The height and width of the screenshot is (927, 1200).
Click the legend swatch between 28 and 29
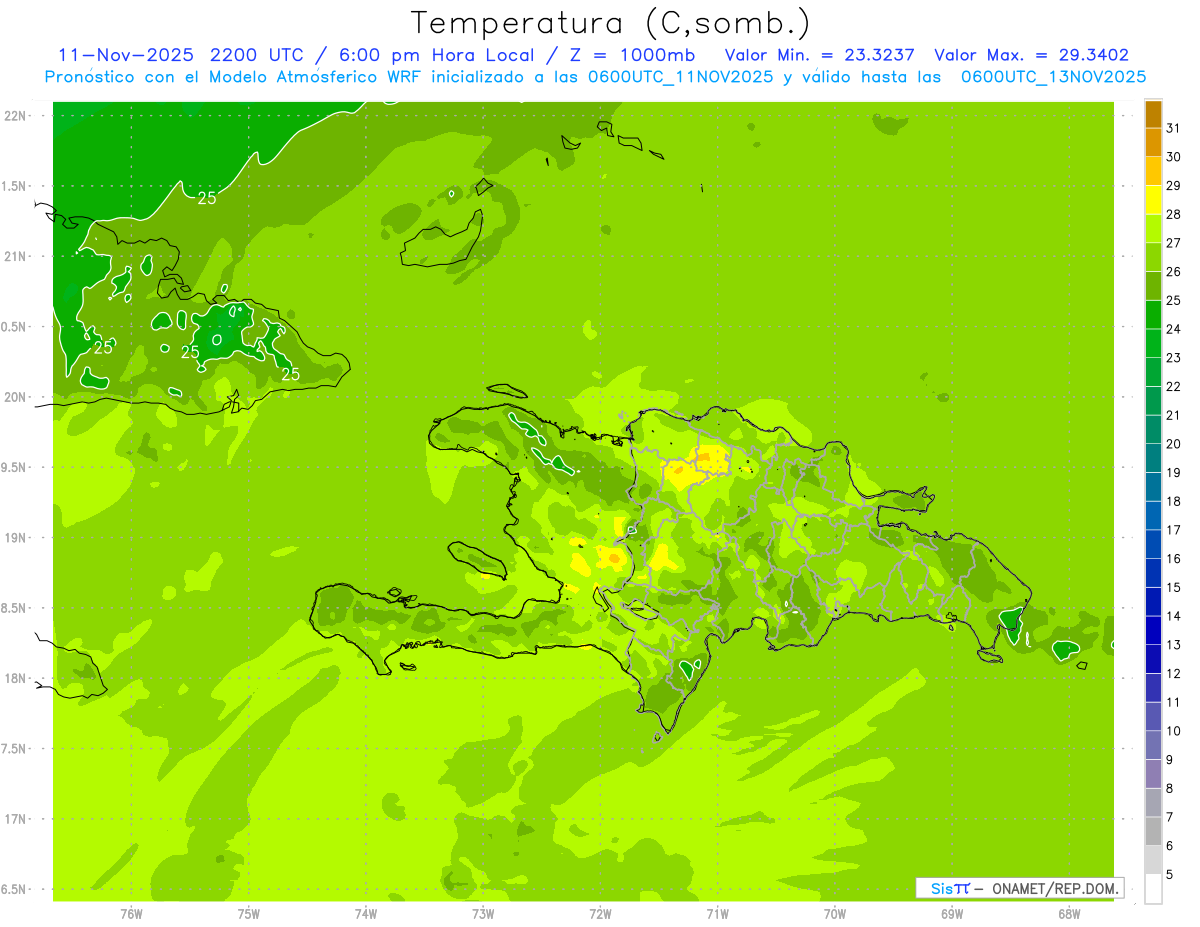[1153, 199]
